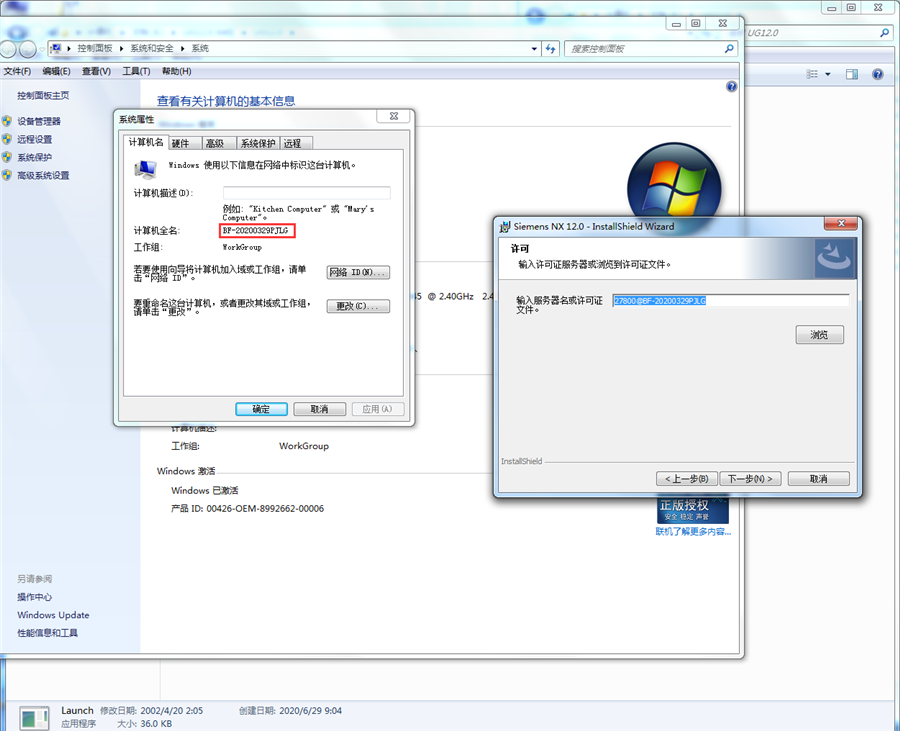The image size is (900, 731).
Task: Click the 上一步(B) button in wizard
Action: click(686, 479)
